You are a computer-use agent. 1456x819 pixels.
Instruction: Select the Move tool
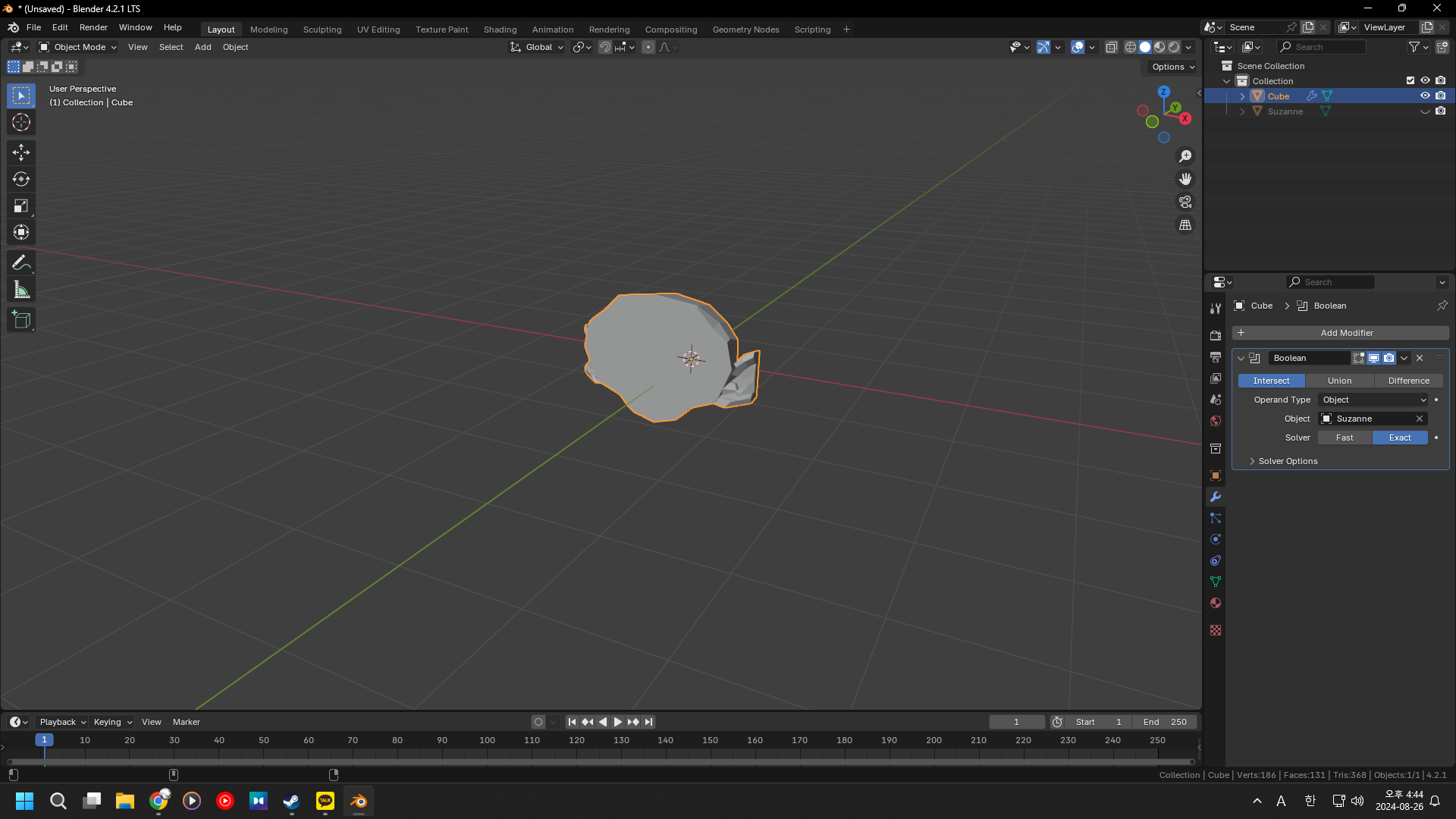click(x=21, y=152)
